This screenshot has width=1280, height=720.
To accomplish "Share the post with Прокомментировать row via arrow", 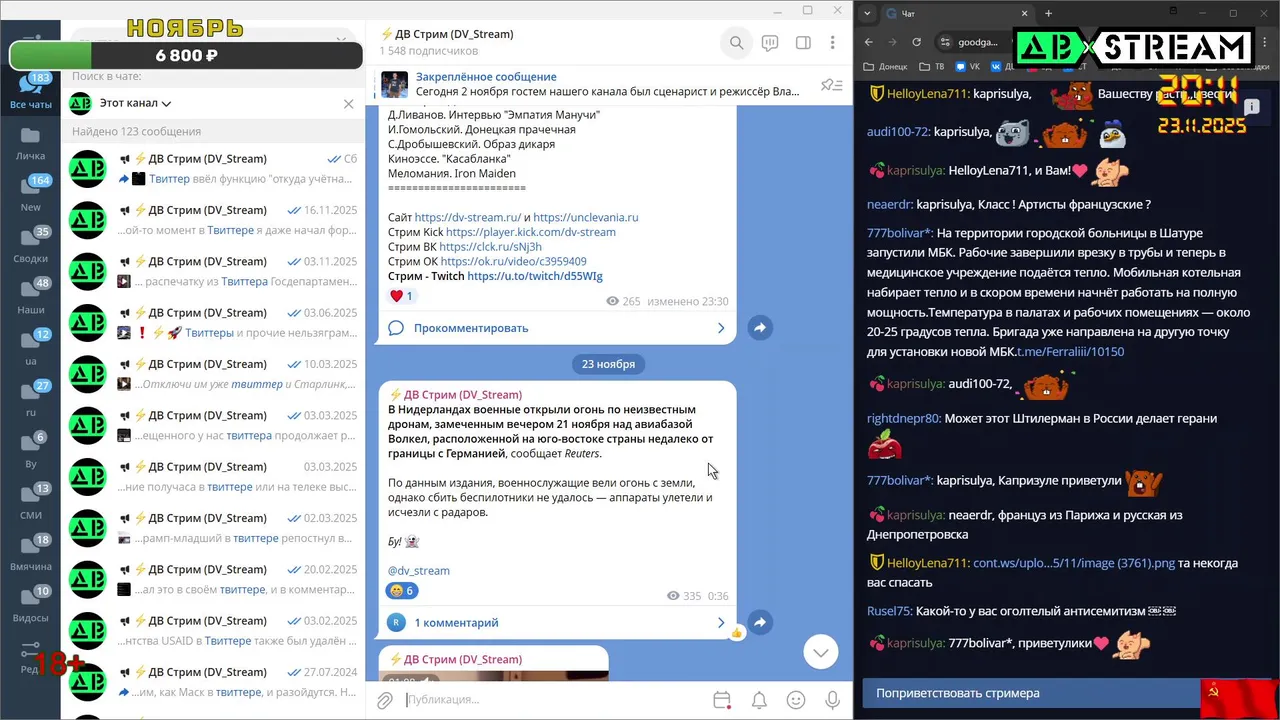I will [x=760, y=327].
